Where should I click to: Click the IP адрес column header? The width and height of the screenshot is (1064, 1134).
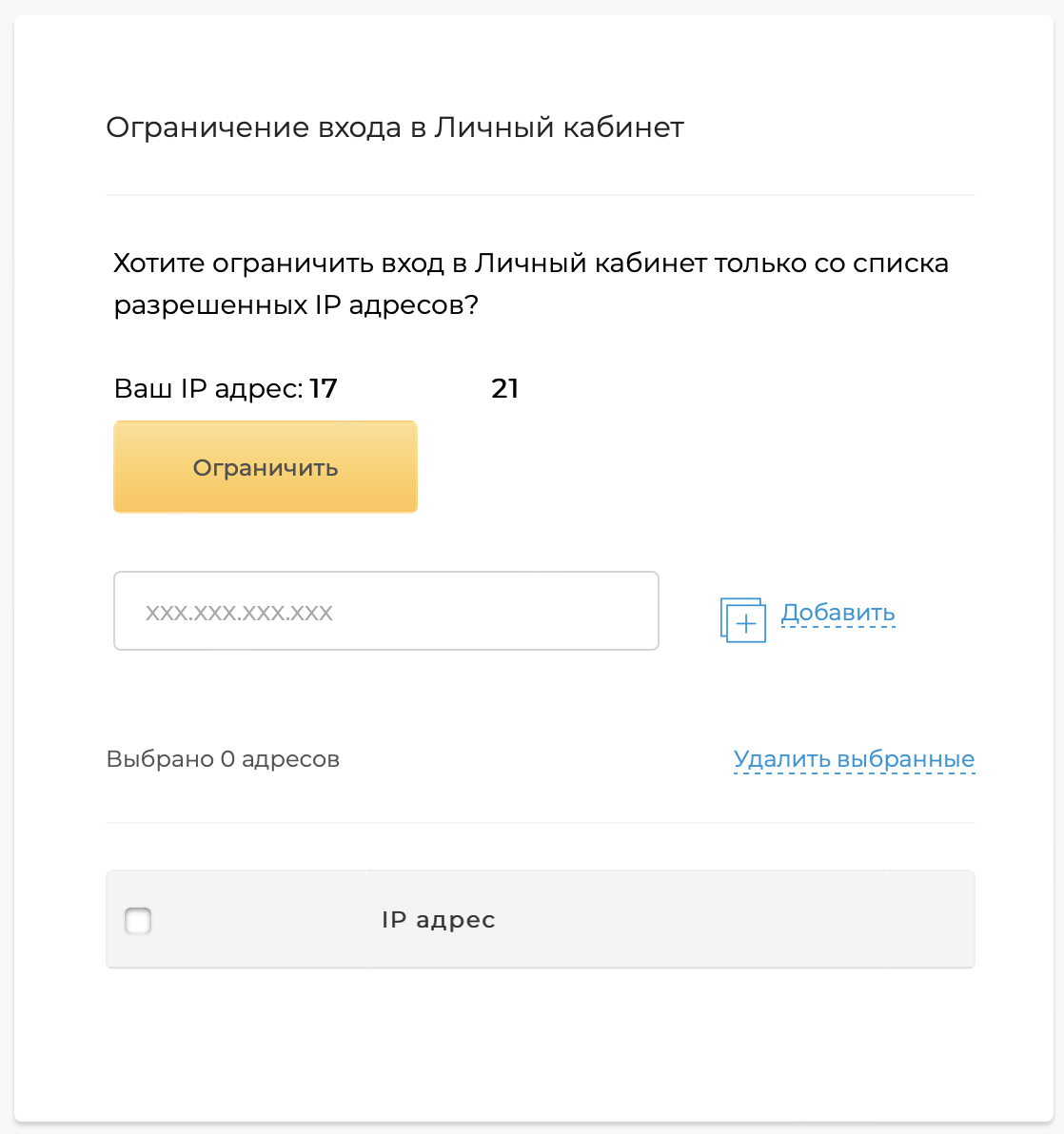tap(438, 919)
